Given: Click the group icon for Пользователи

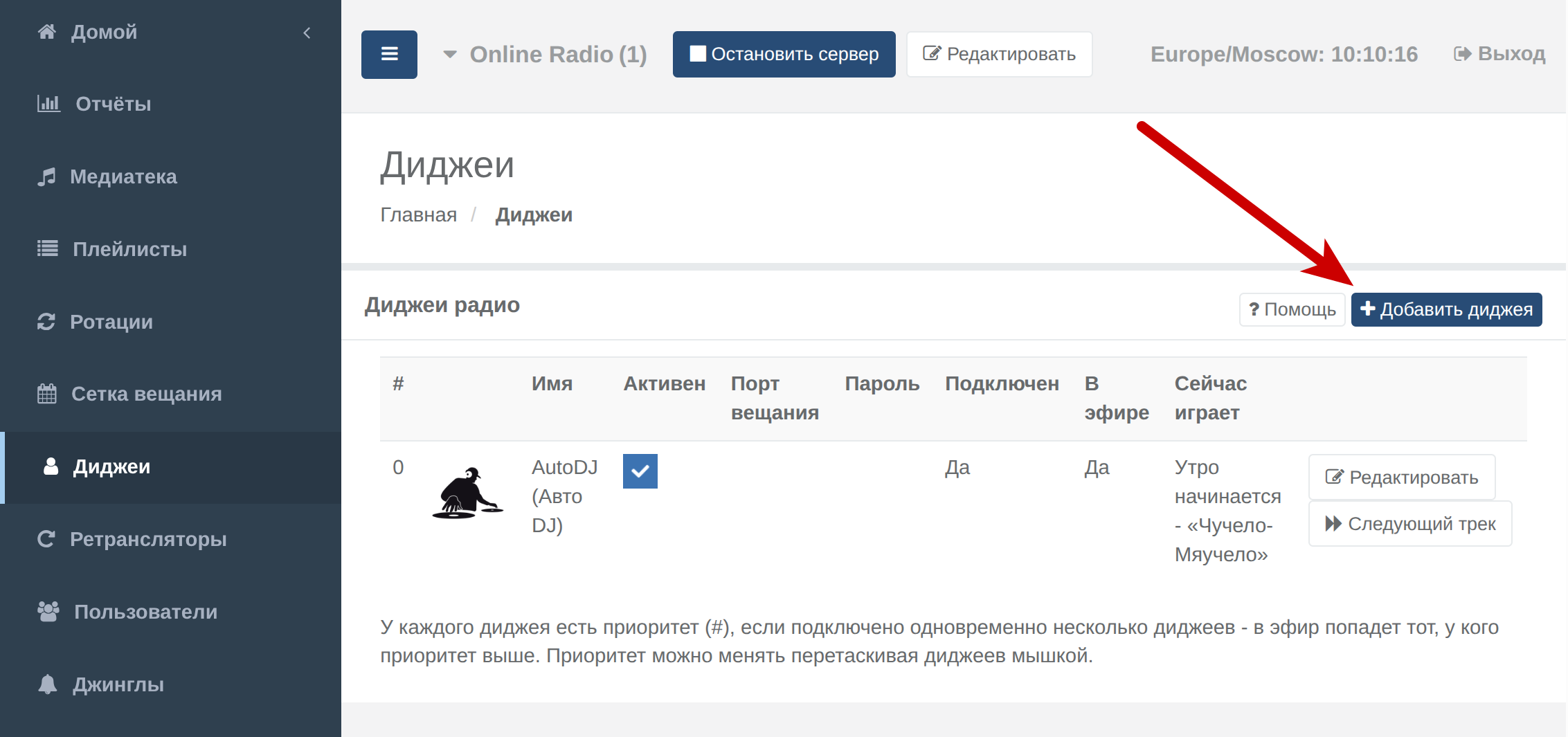Looking at the screenshot, I should pos(48,612).
